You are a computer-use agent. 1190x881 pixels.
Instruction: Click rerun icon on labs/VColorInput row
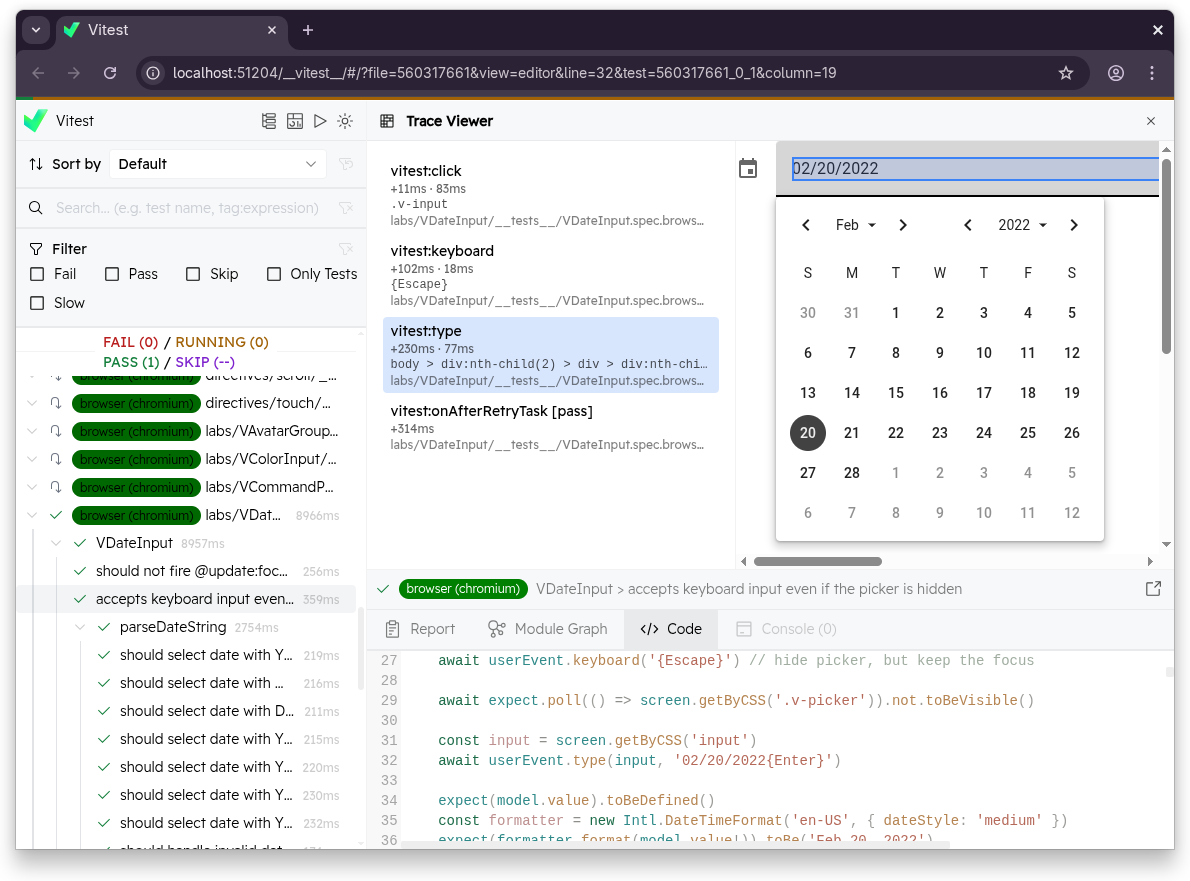56,459
